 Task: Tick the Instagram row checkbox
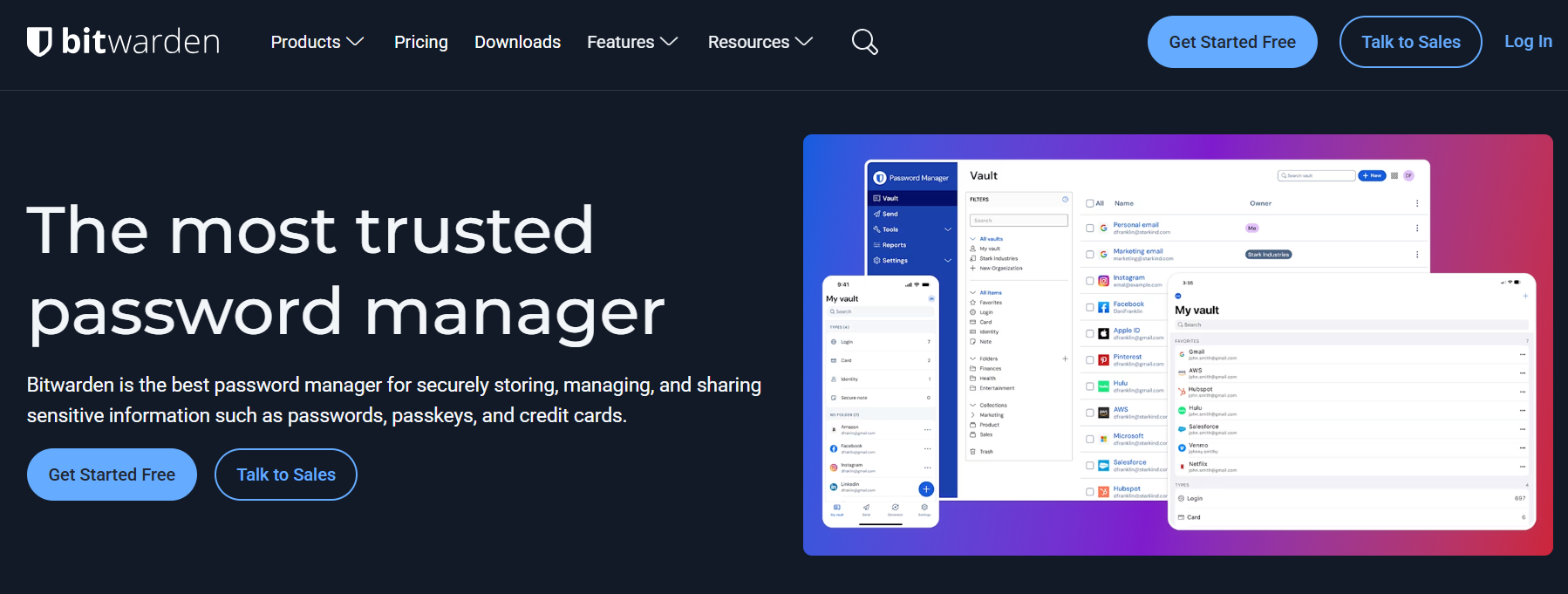click(1090, 281)
